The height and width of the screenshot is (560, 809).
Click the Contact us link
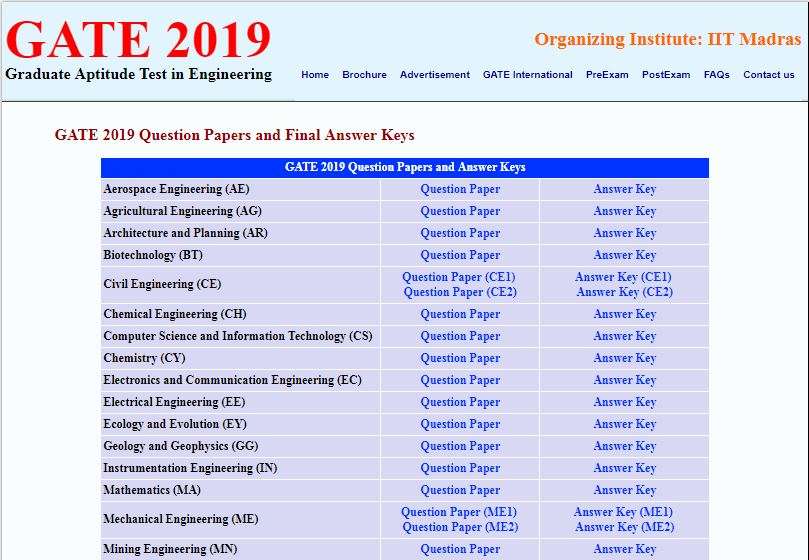768,75
